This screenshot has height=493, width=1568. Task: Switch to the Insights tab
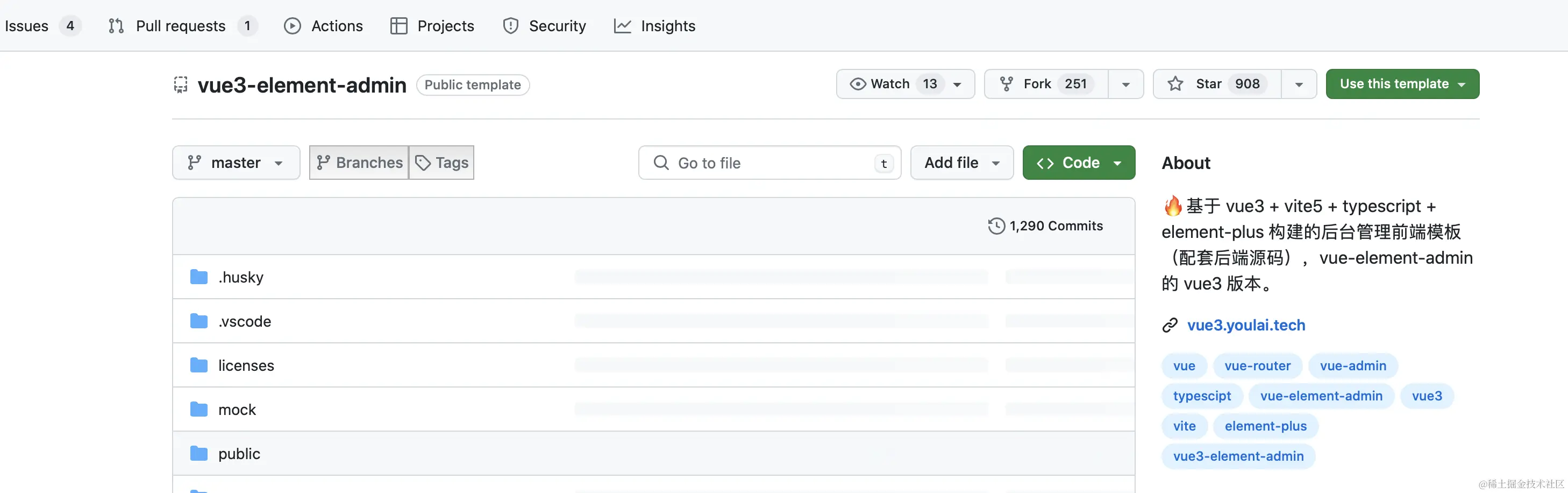click(655, 26)
